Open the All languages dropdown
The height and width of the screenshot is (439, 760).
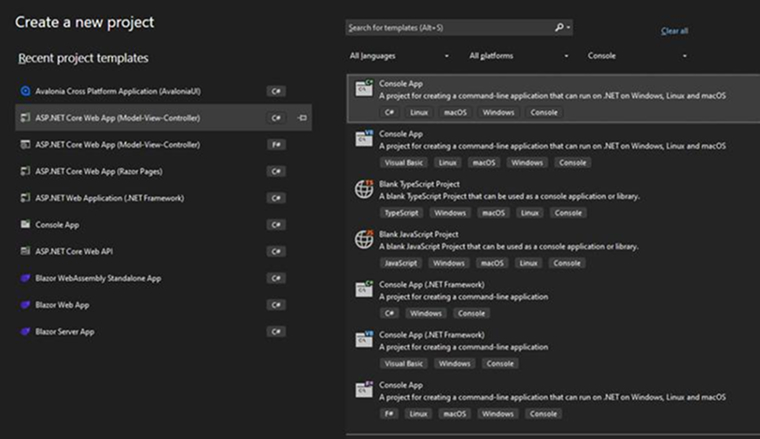click(x=399, y=56)
